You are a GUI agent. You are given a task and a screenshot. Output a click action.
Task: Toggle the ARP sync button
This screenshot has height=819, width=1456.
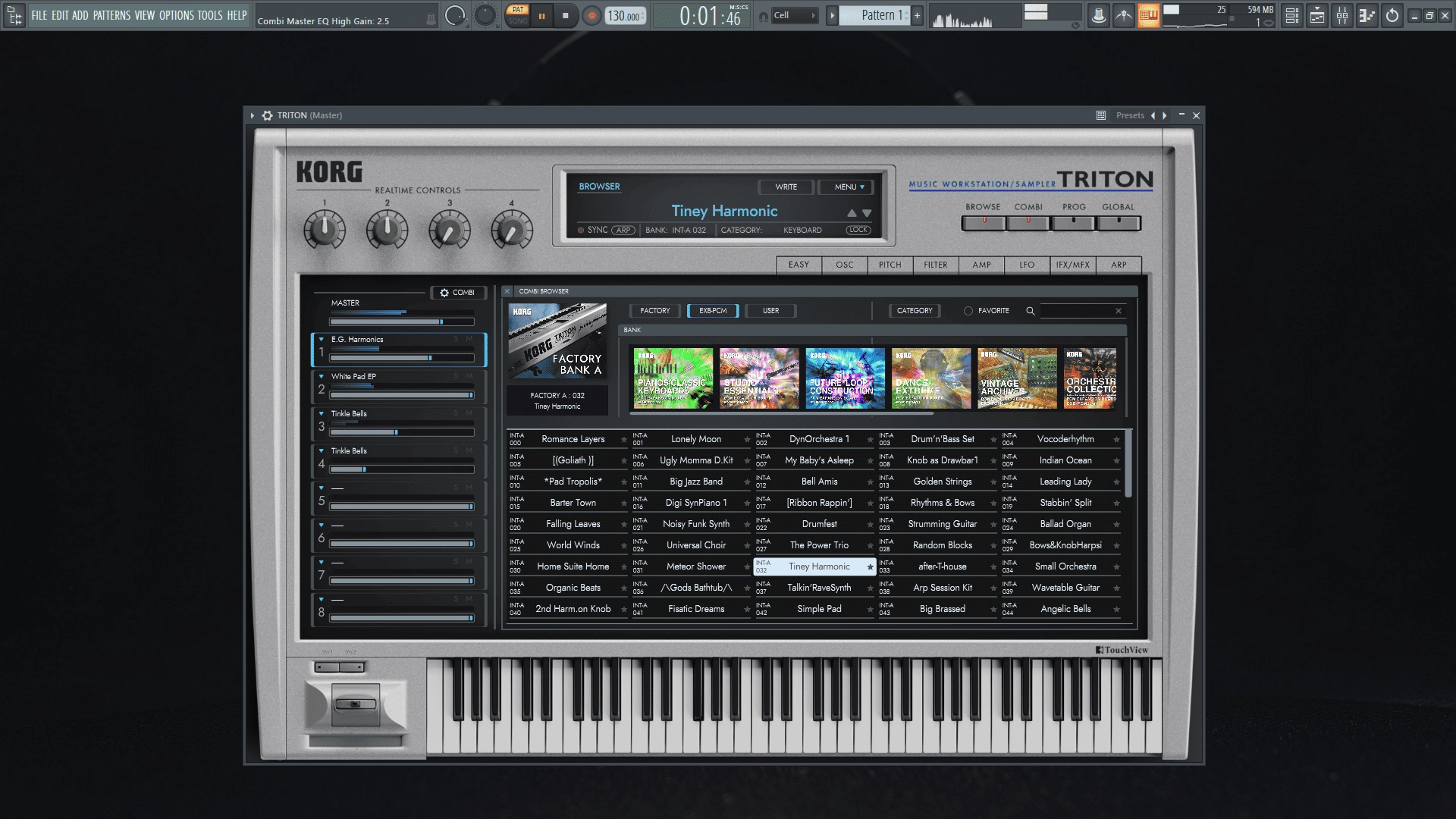click(623, 230)
